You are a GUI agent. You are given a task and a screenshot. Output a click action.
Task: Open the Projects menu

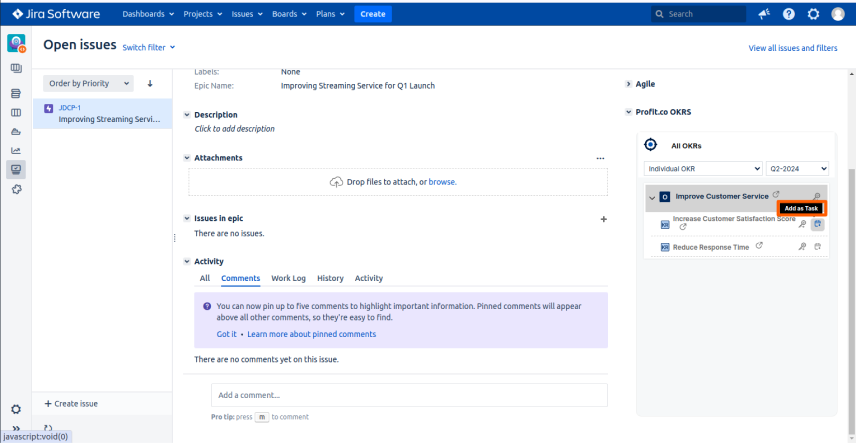point(203,14)
